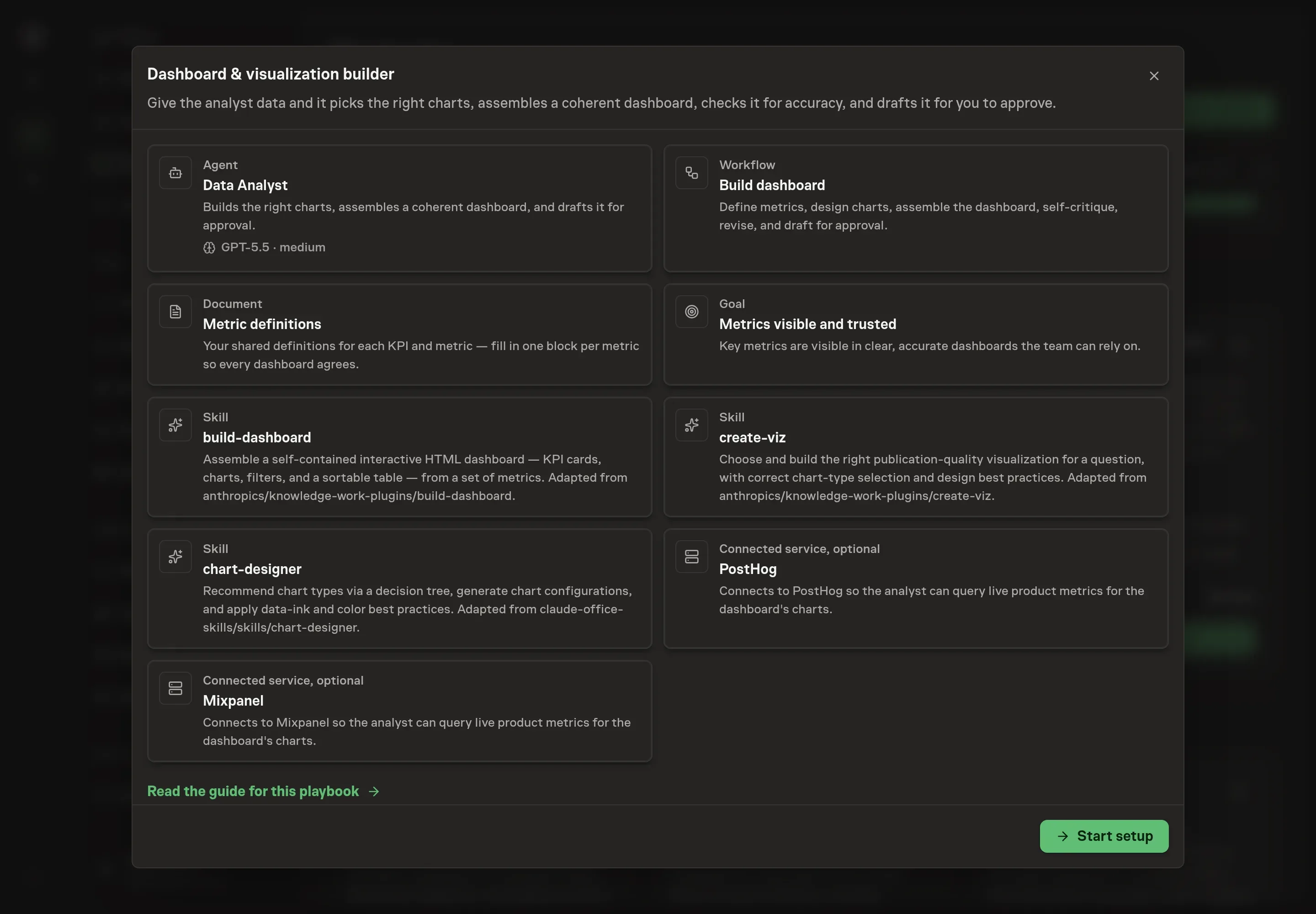Screen dimensions: 1316x914
Task: Click the 'Workflow' type label
Action: pyautogui.click(x=747, y=165)
